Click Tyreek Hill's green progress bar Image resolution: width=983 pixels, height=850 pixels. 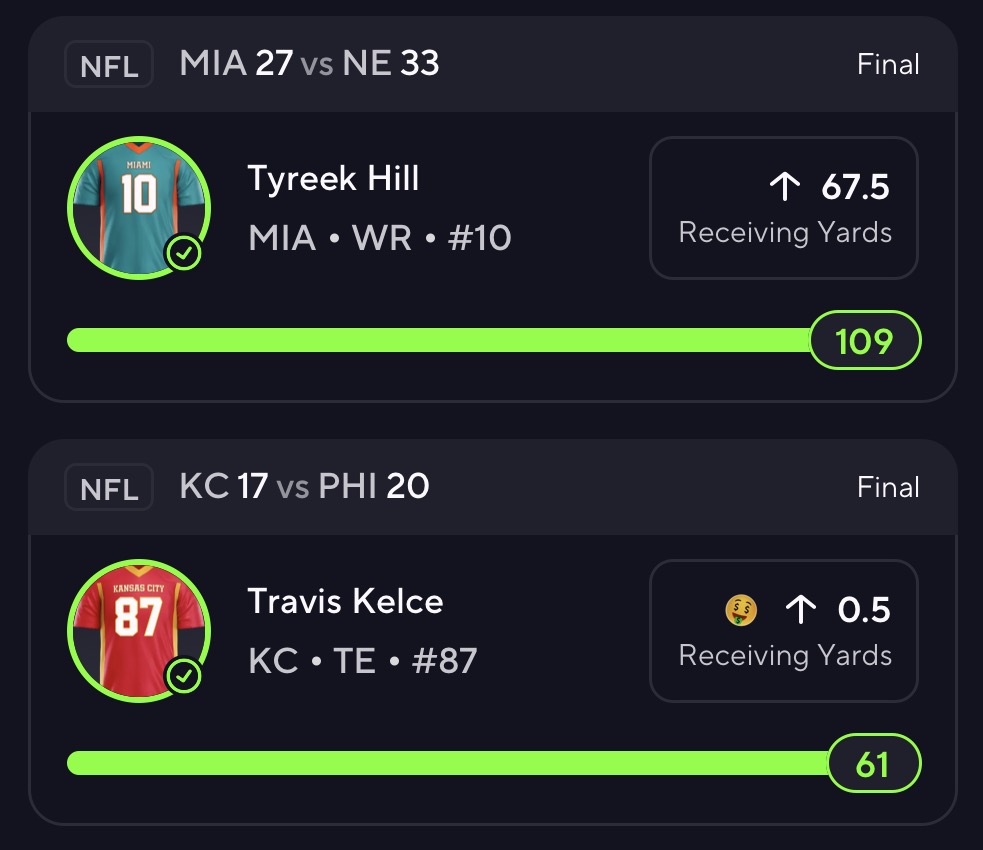[x=438, y=341]
